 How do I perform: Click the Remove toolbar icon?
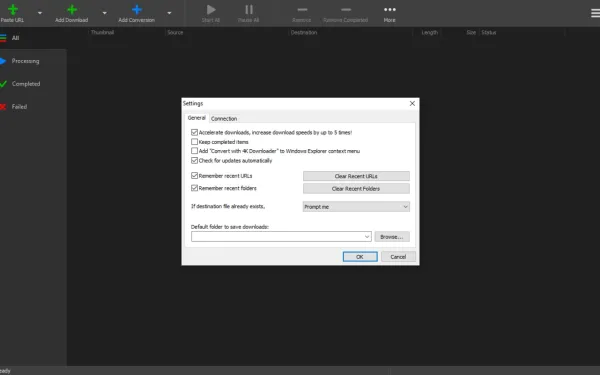click(302, 10)
